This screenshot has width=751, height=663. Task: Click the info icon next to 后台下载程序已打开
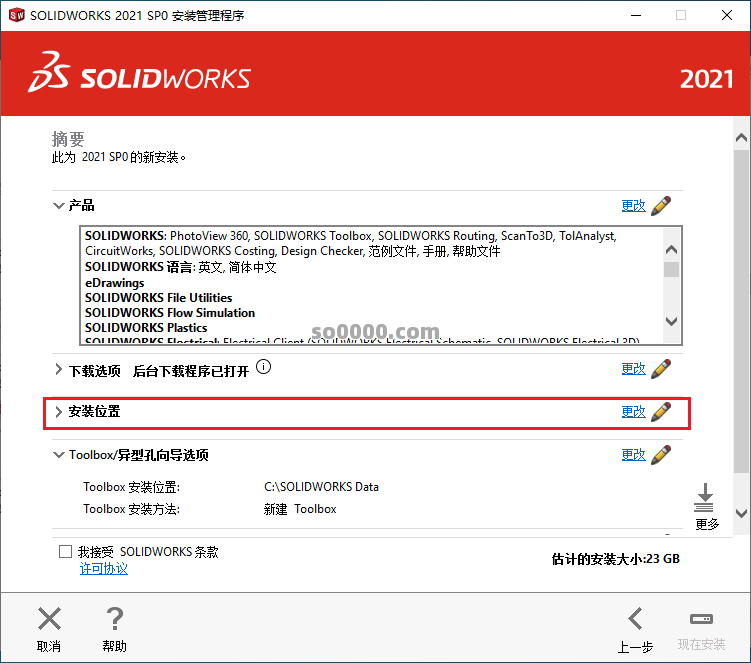tap(263, 367)
